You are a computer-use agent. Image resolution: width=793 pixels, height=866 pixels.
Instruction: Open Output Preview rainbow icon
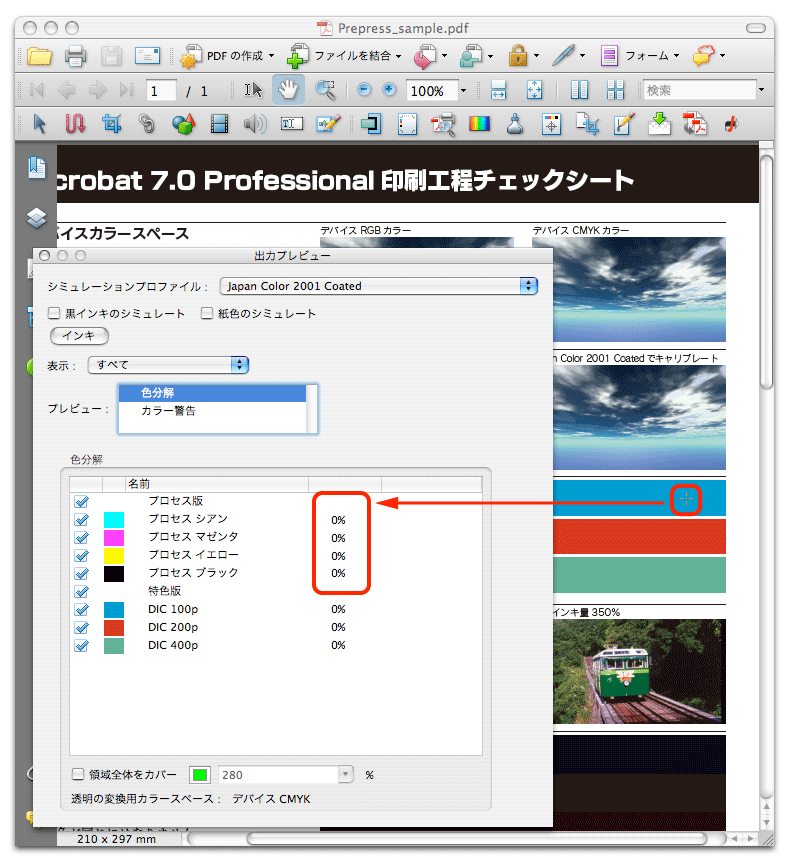coord(479,124)
